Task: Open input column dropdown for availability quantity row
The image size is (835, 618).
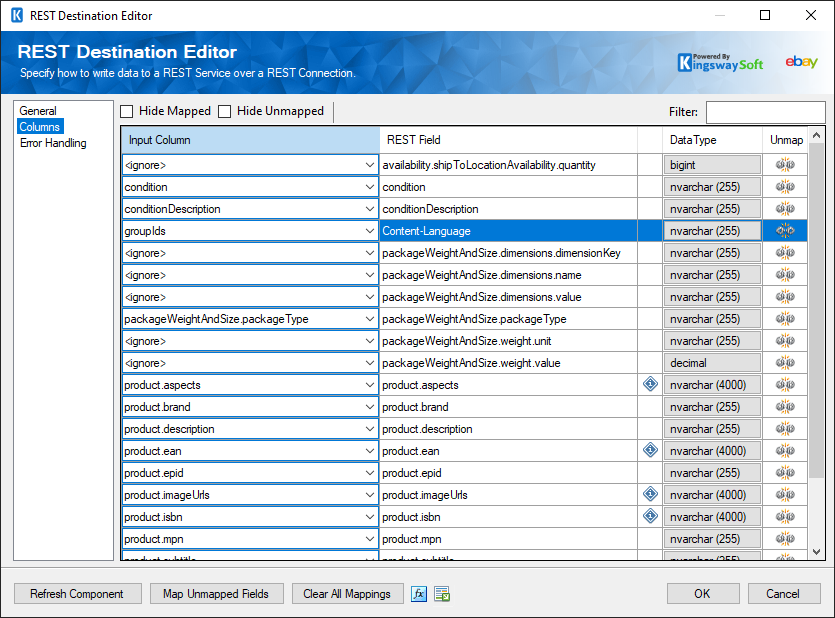Action: [x=370, y=165]
